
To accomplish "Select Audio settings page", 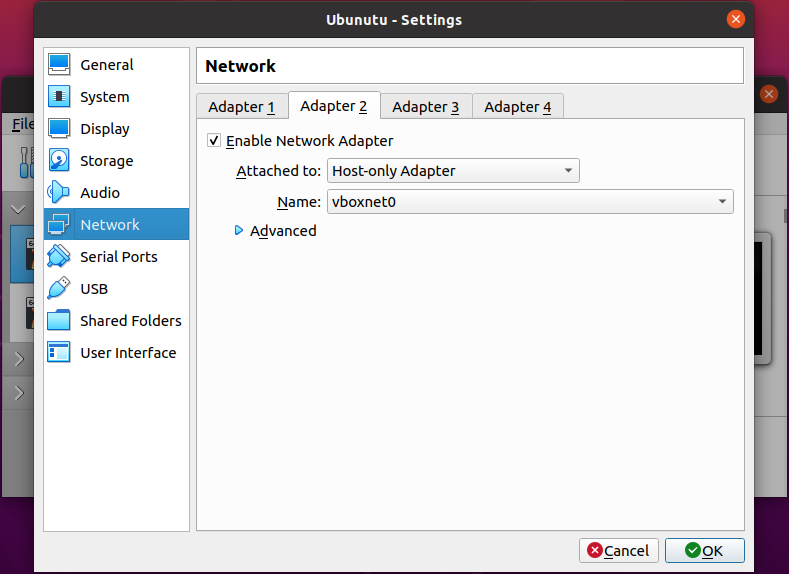I will click(116, 193).
